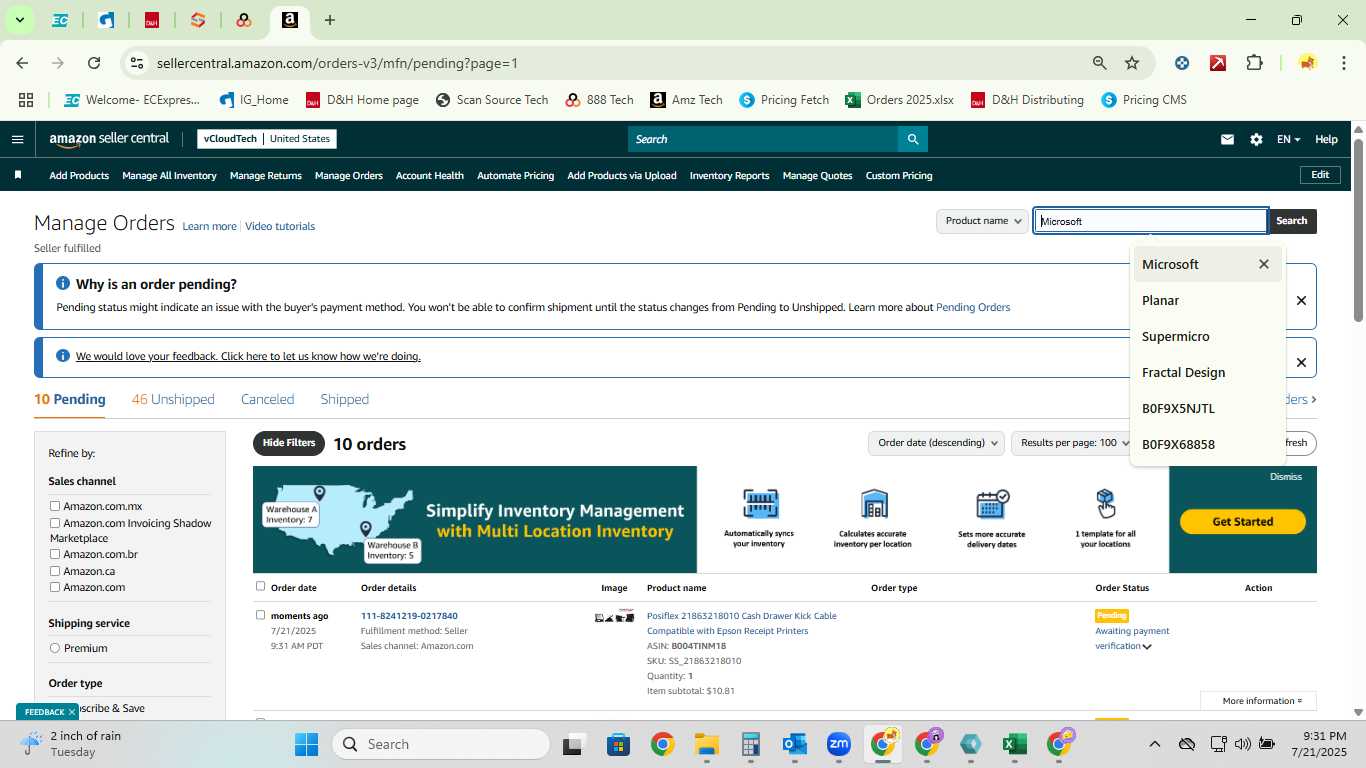Close the FEEDBACK tab with X
This screenshot has height=768, width=1366.
pyautogui.click(x=72, y=712)
